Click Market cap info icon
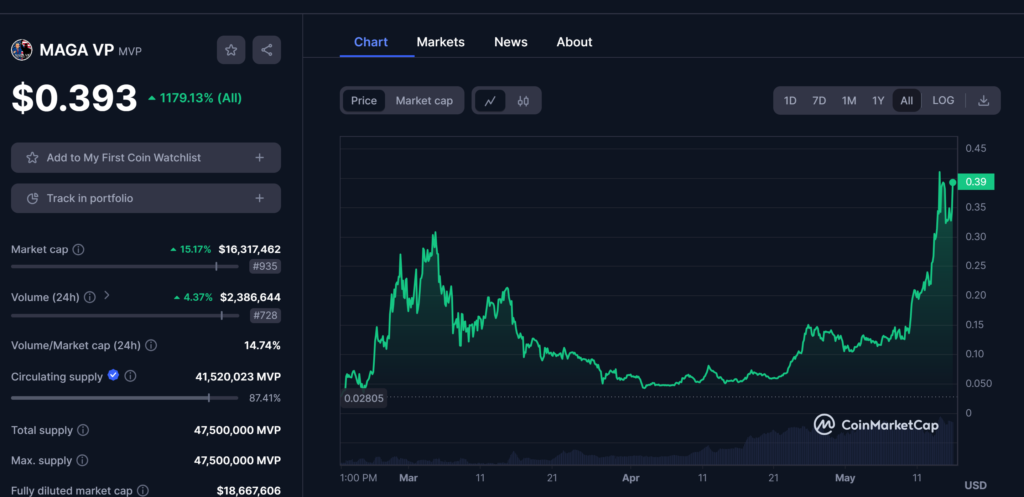The image size is (1024, 497). 79,249
